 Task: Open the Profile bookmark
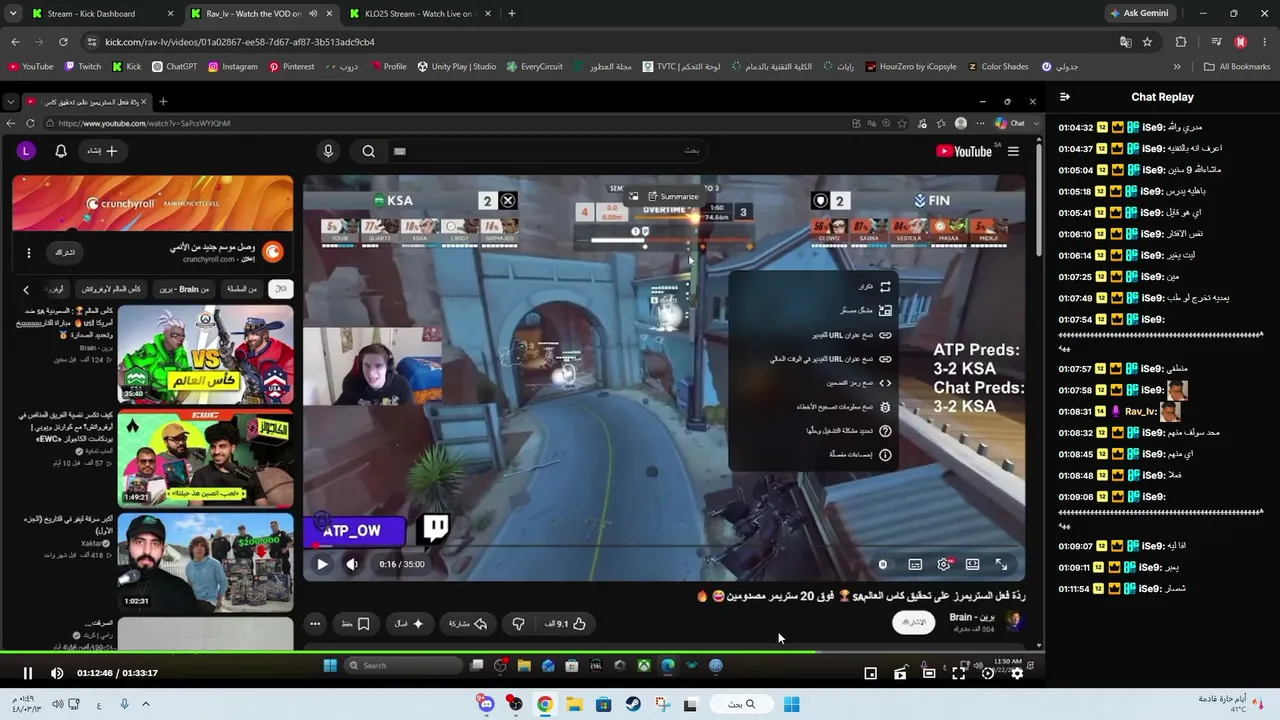388,67
